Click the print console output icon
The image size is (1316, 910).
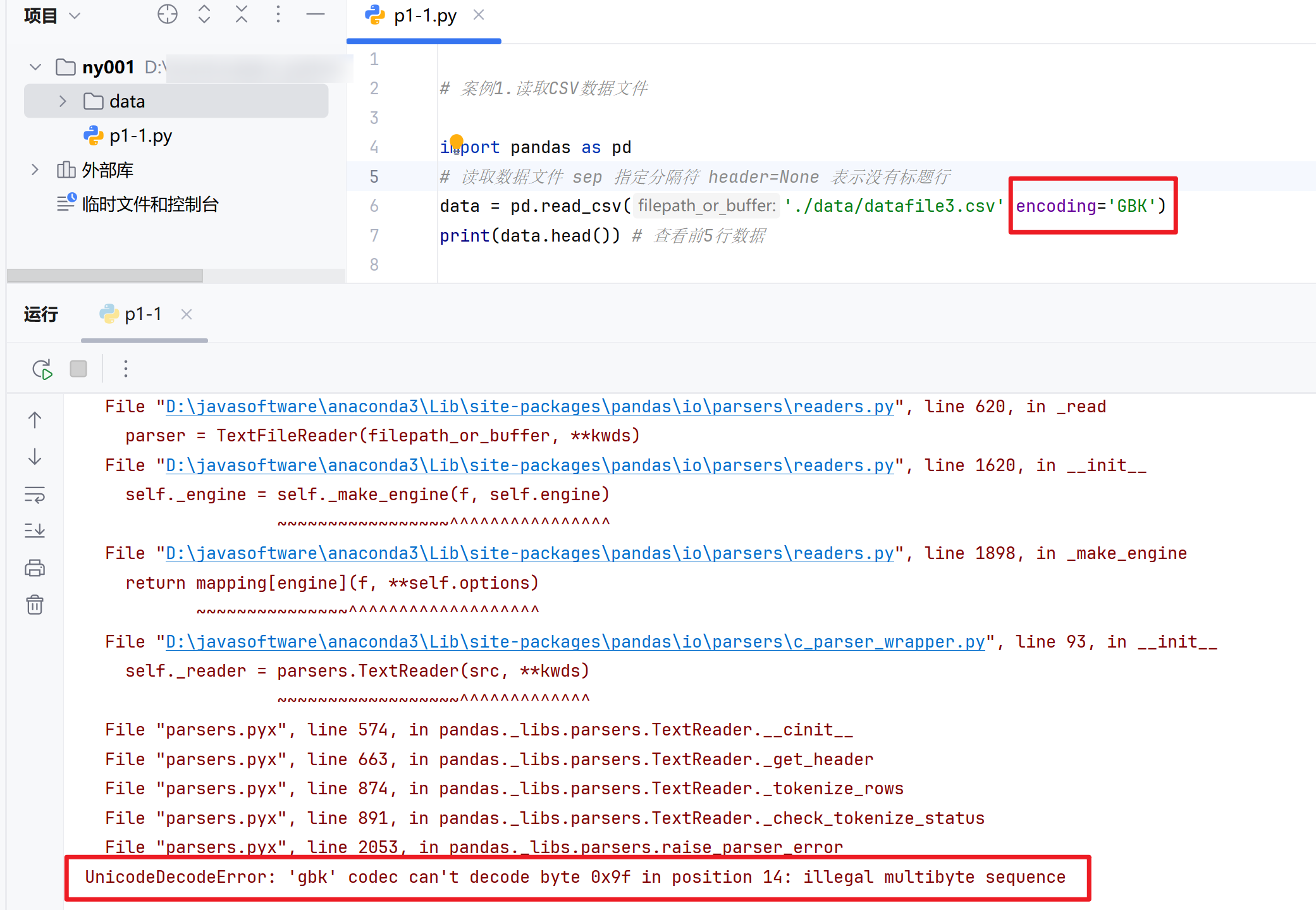pos(35,568)
